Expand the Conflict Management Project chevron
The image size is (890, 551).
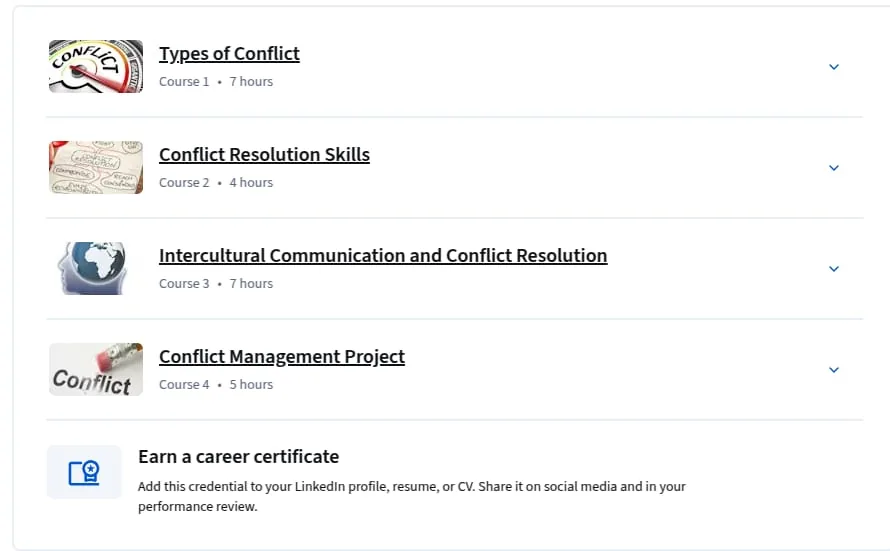834,370
